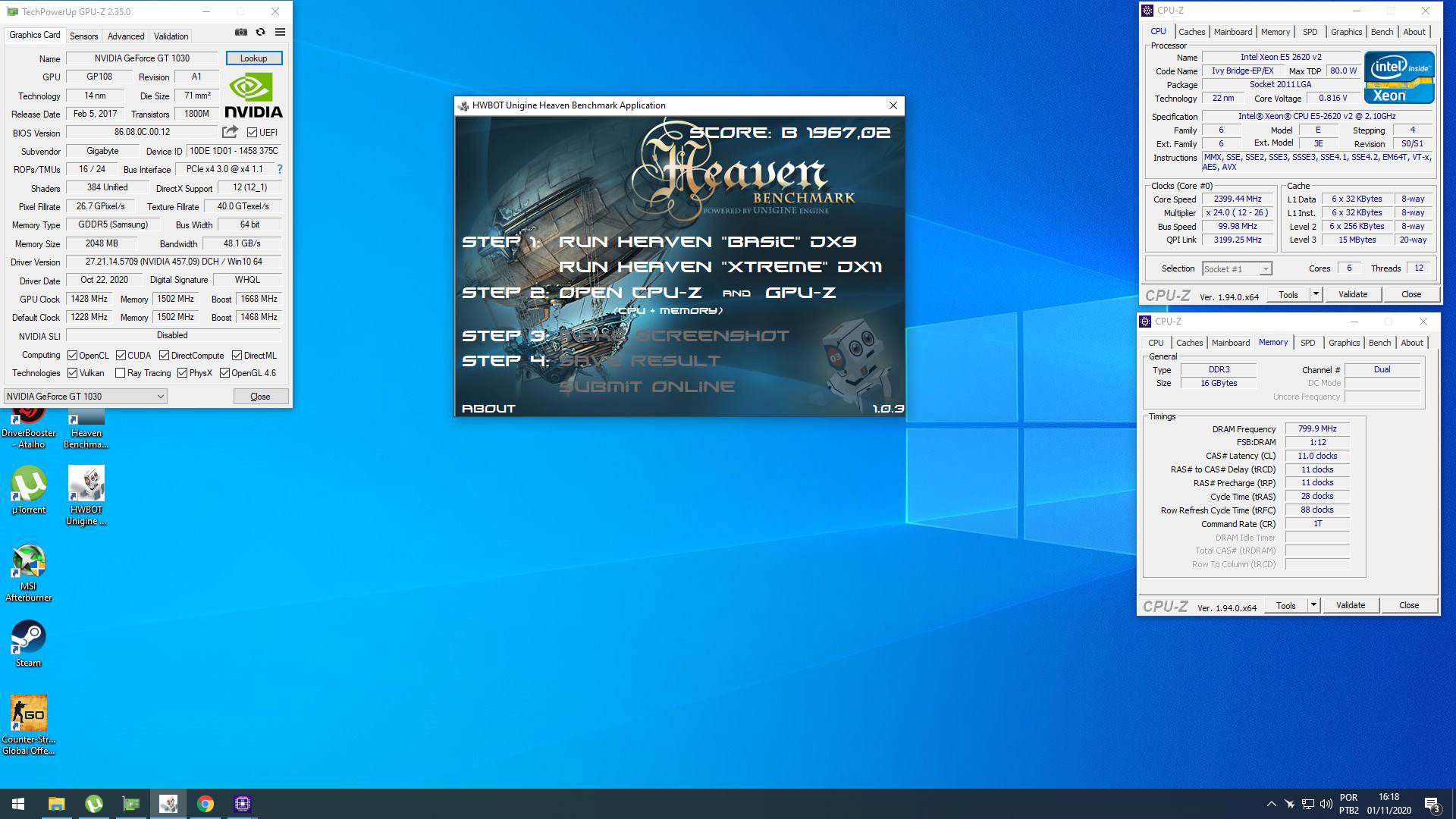The width and height of the screenshot is (1456, 819).
Task: Toggle the OpenCL checkbox
Action: 72,356
